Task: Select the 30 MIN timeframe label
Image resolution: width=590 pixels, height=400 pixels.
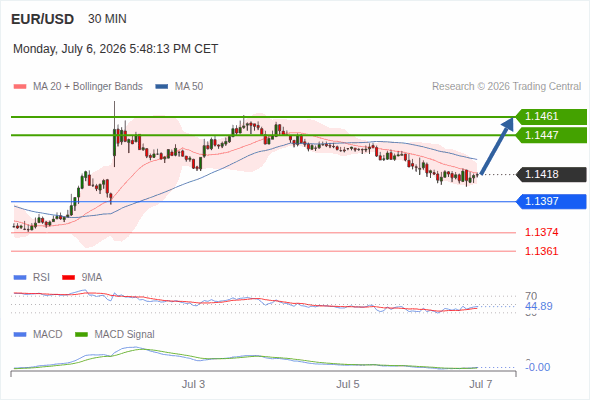Action: click(107, 19)
